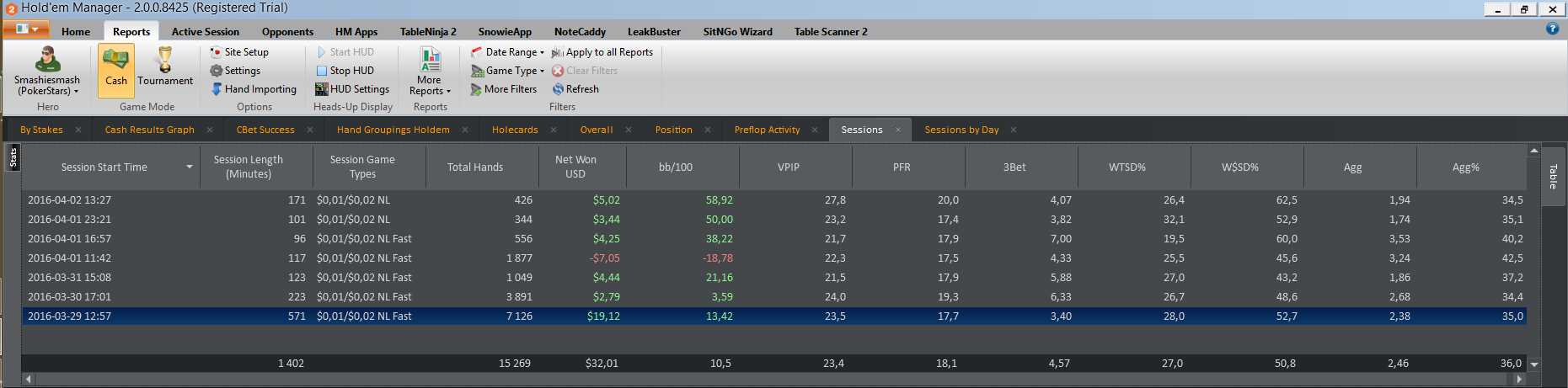The width and height of the screenshot is (1568, 388).
Task: Open HUD Settings
Action: pos(352,89)
